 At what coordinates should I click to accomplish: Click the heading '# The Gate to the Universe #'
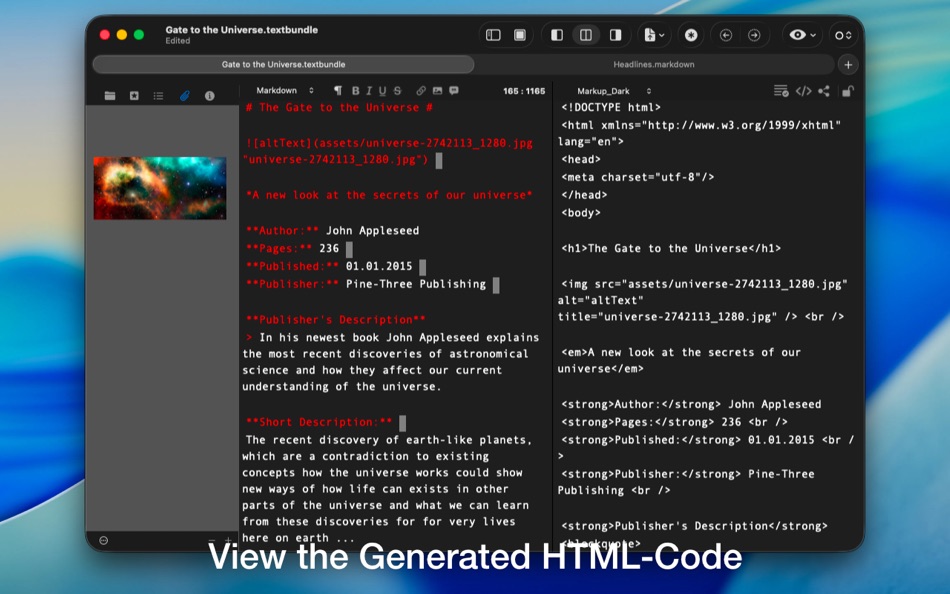(x=339, y=107)
